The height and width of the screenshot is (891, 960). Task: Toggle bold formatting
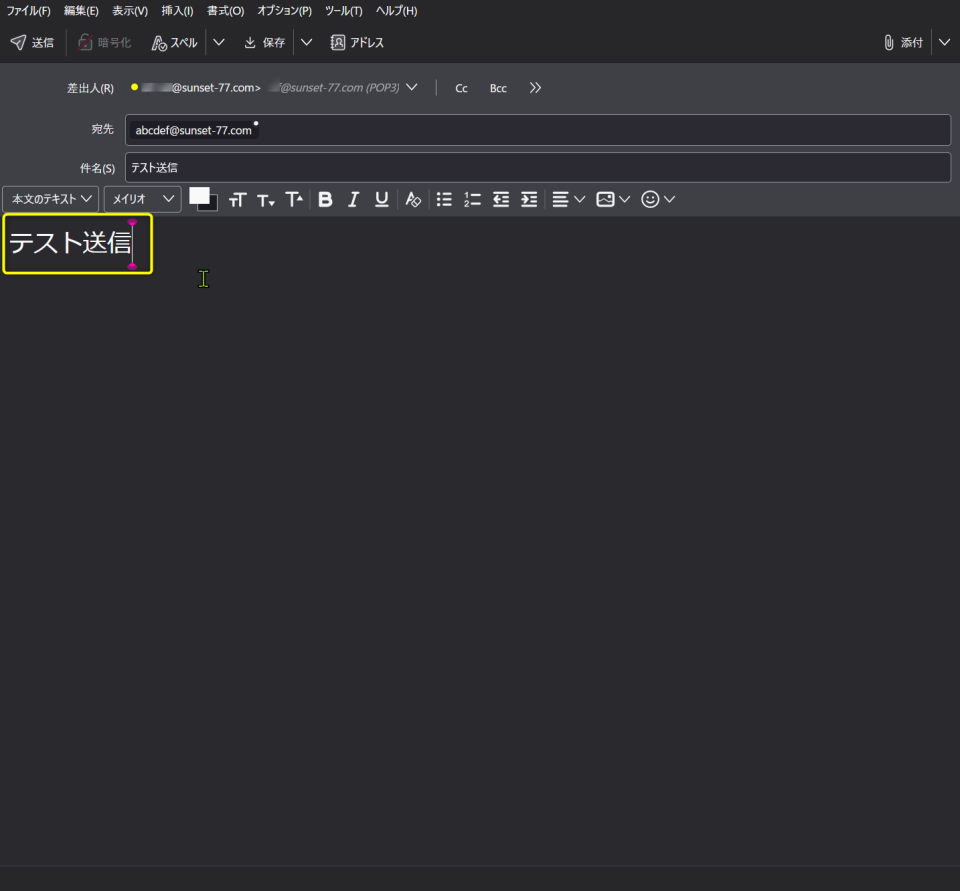point(325,200)
